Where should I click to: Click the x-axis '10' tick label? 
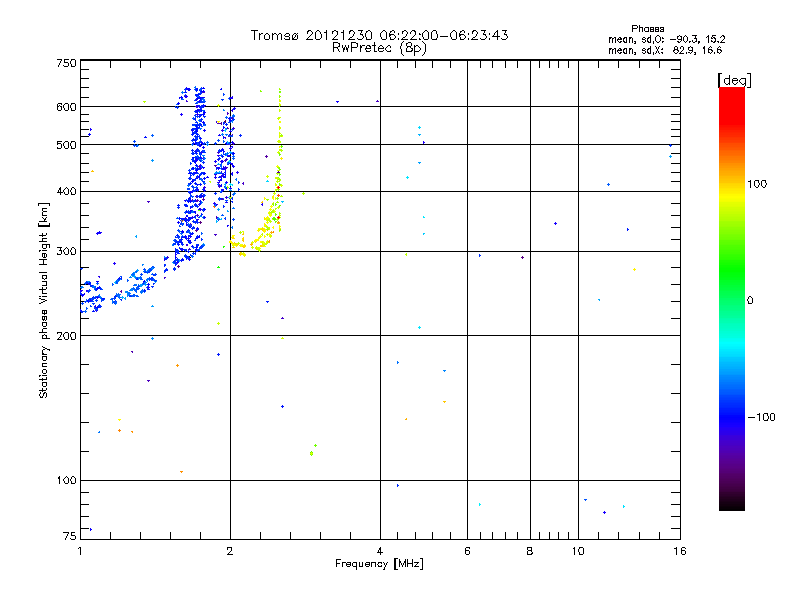point(578,551)
